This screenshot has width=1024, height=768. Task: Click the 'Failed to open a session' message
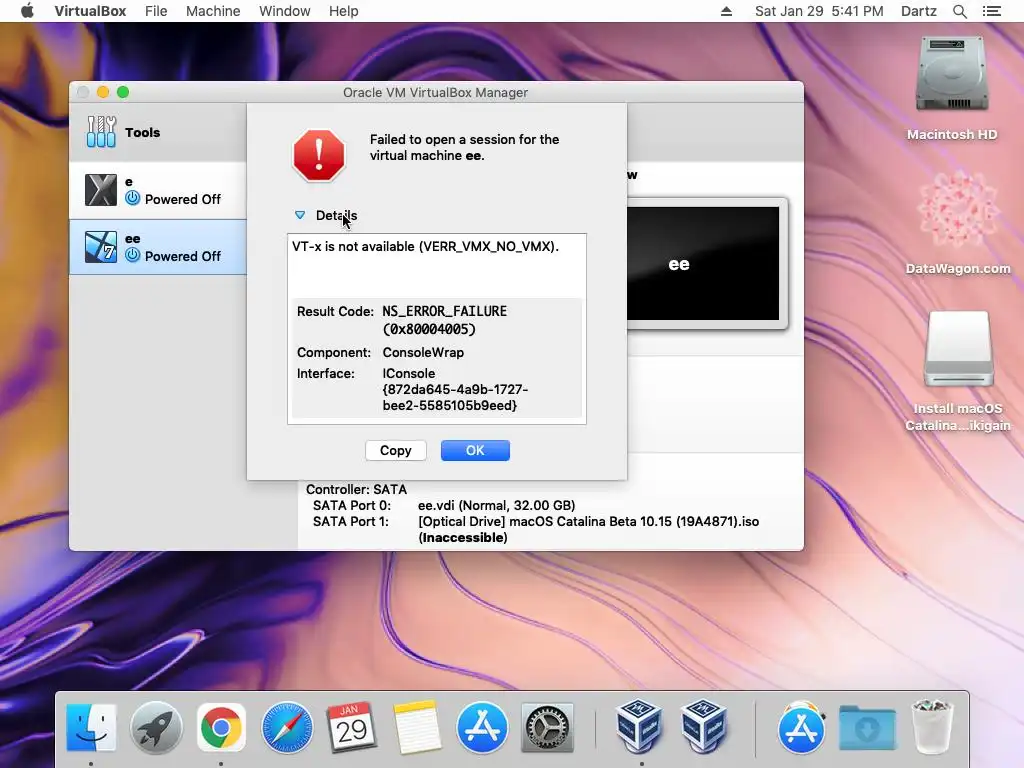click(x=464, y=148)
